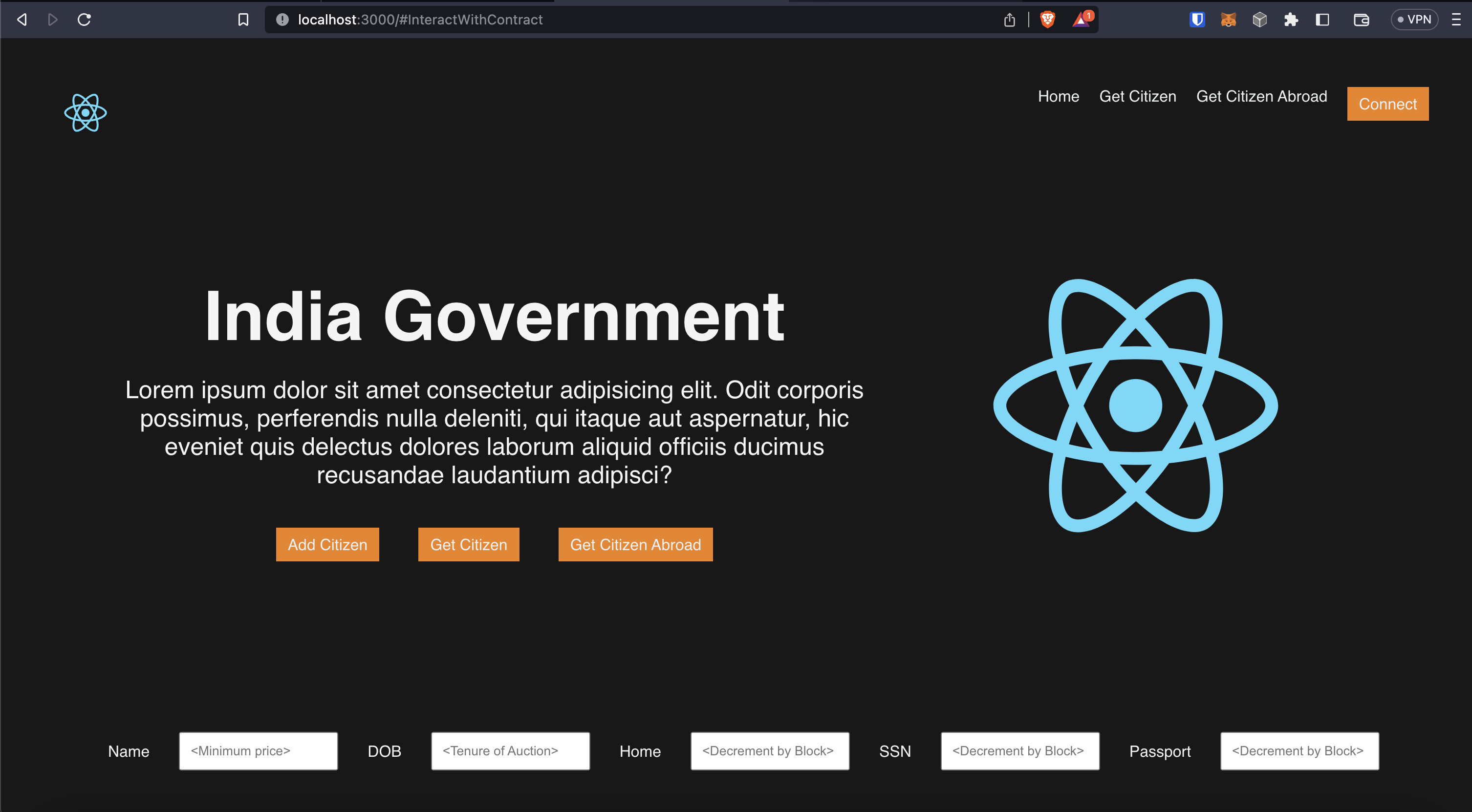Click the Name input field
The height and width of the screenshot is (812, 1472).
[259, 751]
